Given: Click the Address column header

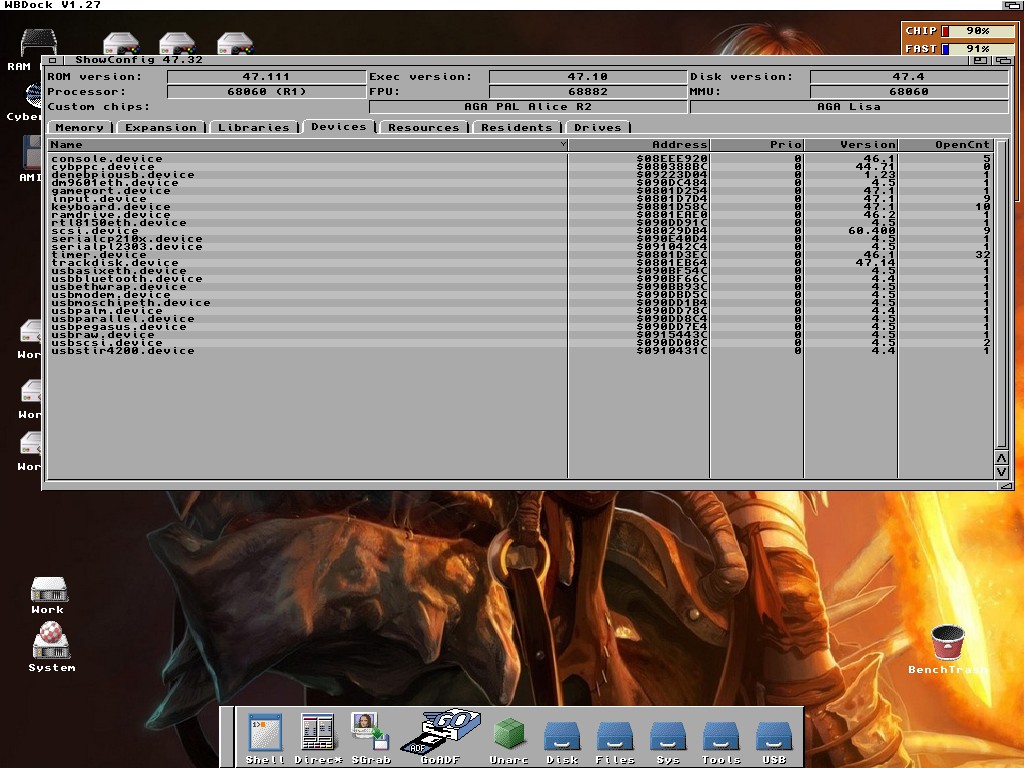Looking at the screenshot, I should click(x=639, y=145).
